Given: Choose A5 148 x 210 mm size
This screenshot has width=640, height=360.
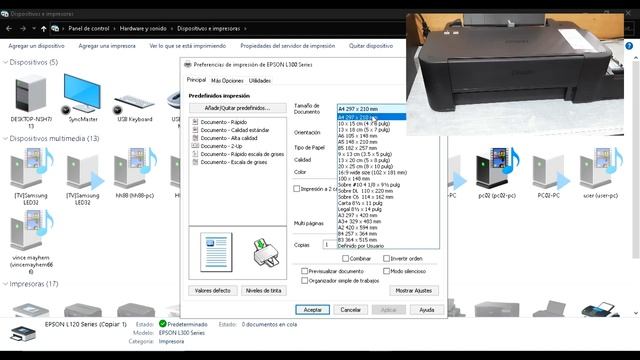Looking at the screenshot, I should click(x=358, y=142).
